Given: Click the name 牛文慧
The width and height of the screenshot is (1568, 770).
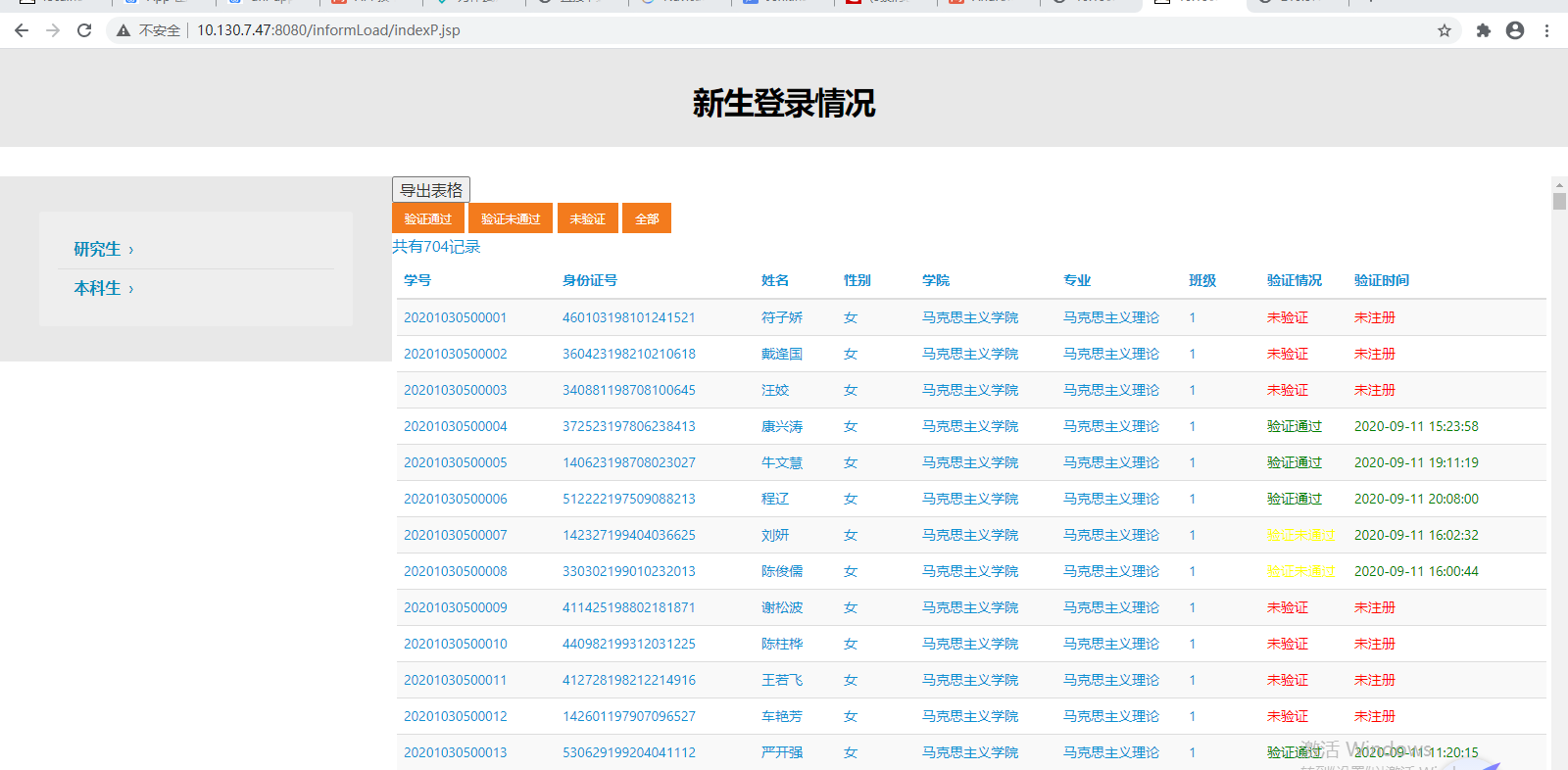Looking at the screenshot, I should point(782,462).
